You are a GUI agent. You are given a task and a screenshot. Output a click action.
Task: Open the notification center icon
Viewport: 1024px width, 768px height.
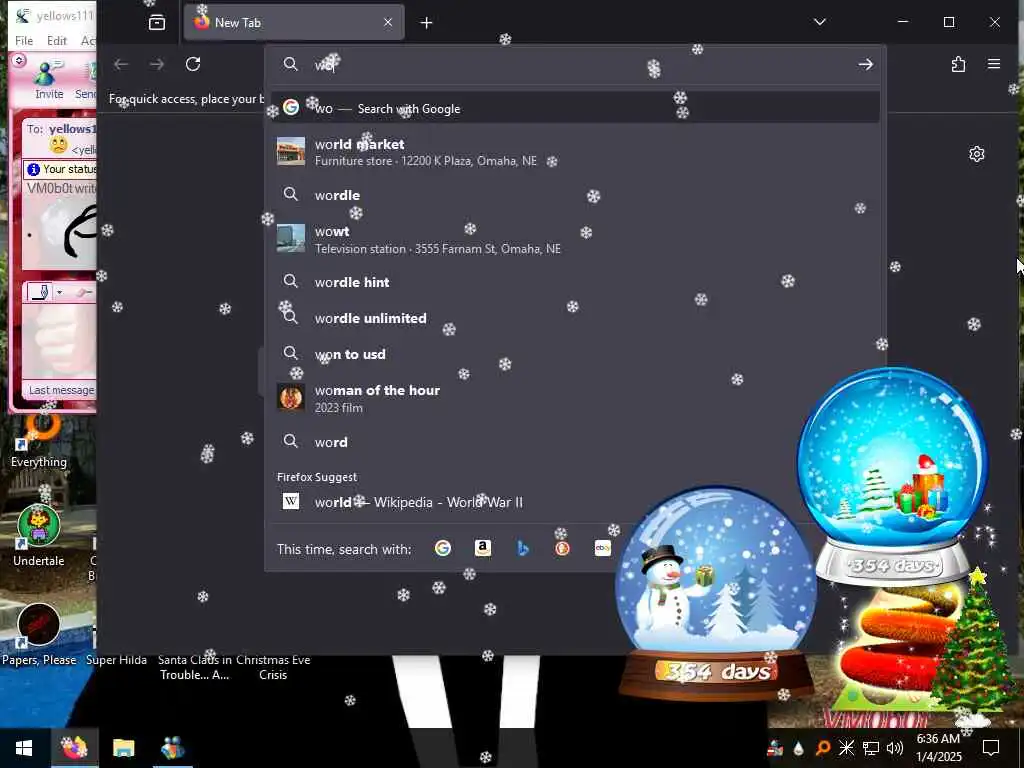point(991,748)
